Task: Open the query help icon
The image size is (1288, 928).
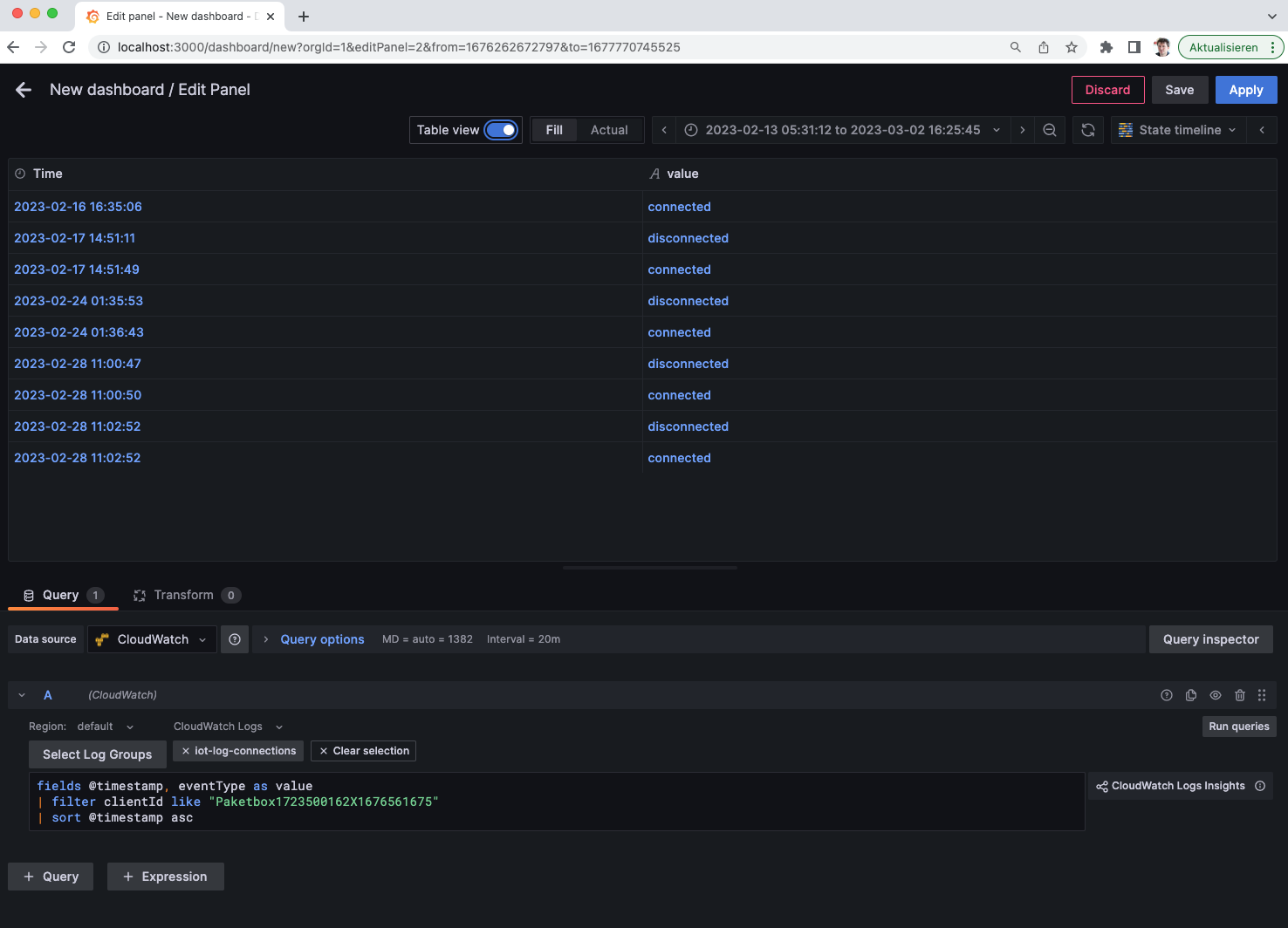Action: [1167, 695]
